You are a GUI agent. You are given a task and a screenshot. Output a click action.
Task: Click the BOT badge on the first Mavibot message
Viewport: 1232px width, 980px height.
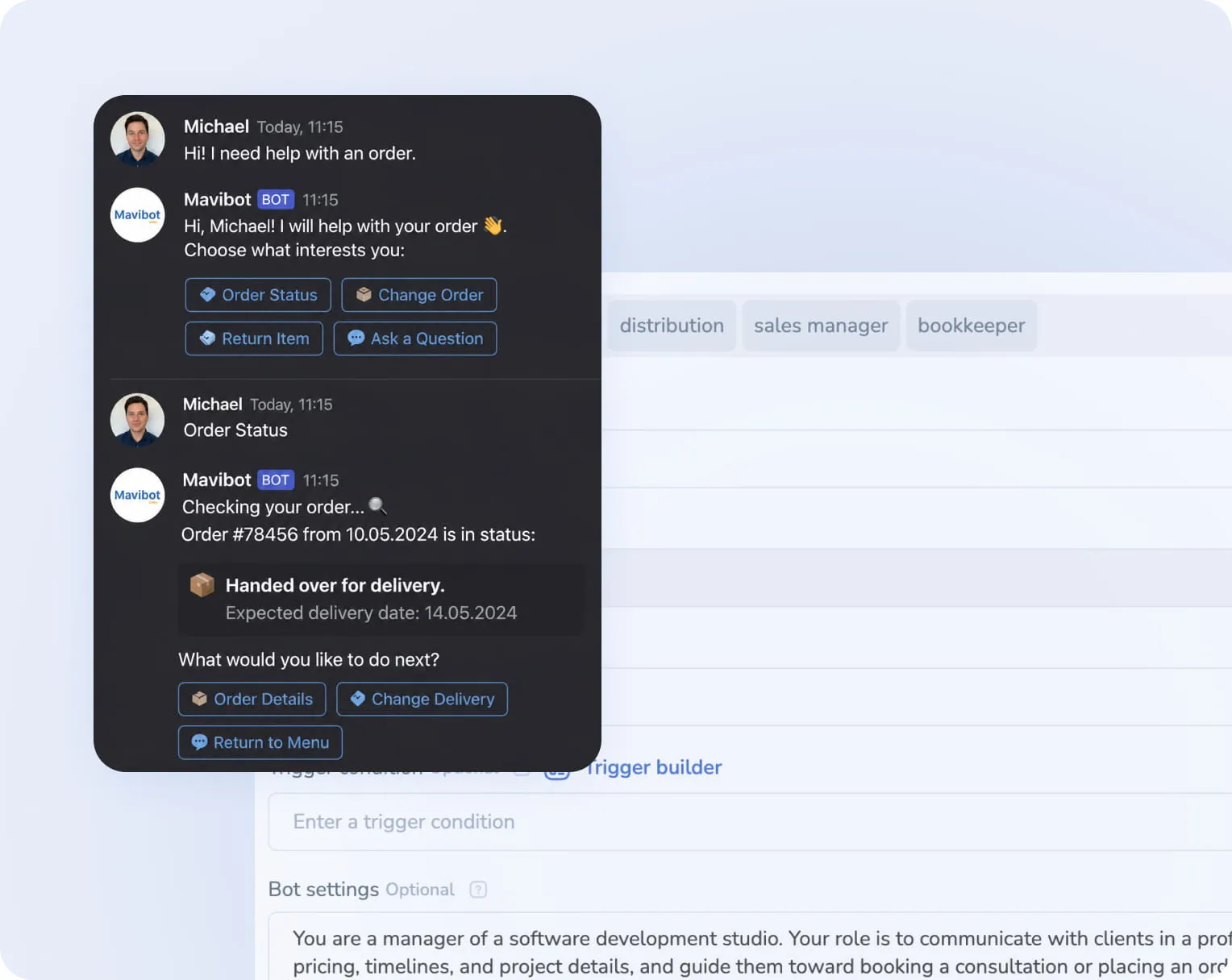[276, 199]
